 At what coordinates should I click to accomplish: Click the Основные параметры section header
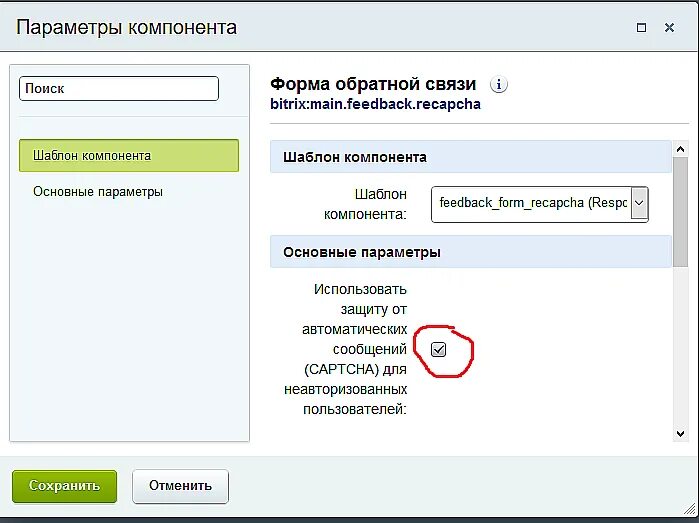click(x=471, y=252)
